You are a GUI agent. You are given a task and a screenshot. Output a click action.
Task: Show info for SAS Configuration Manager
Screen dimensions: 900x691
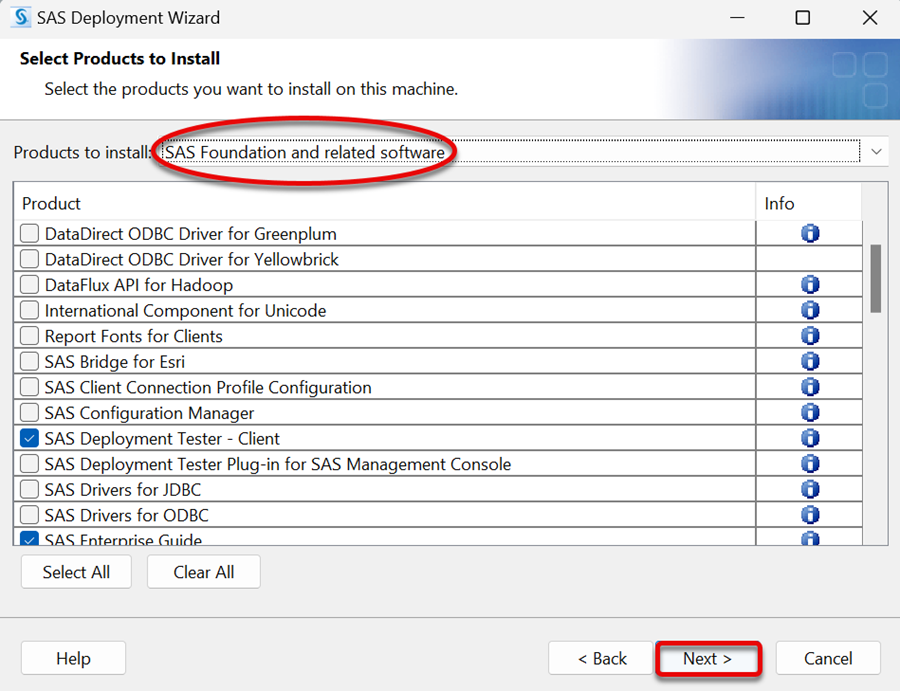tap(810, 413)
